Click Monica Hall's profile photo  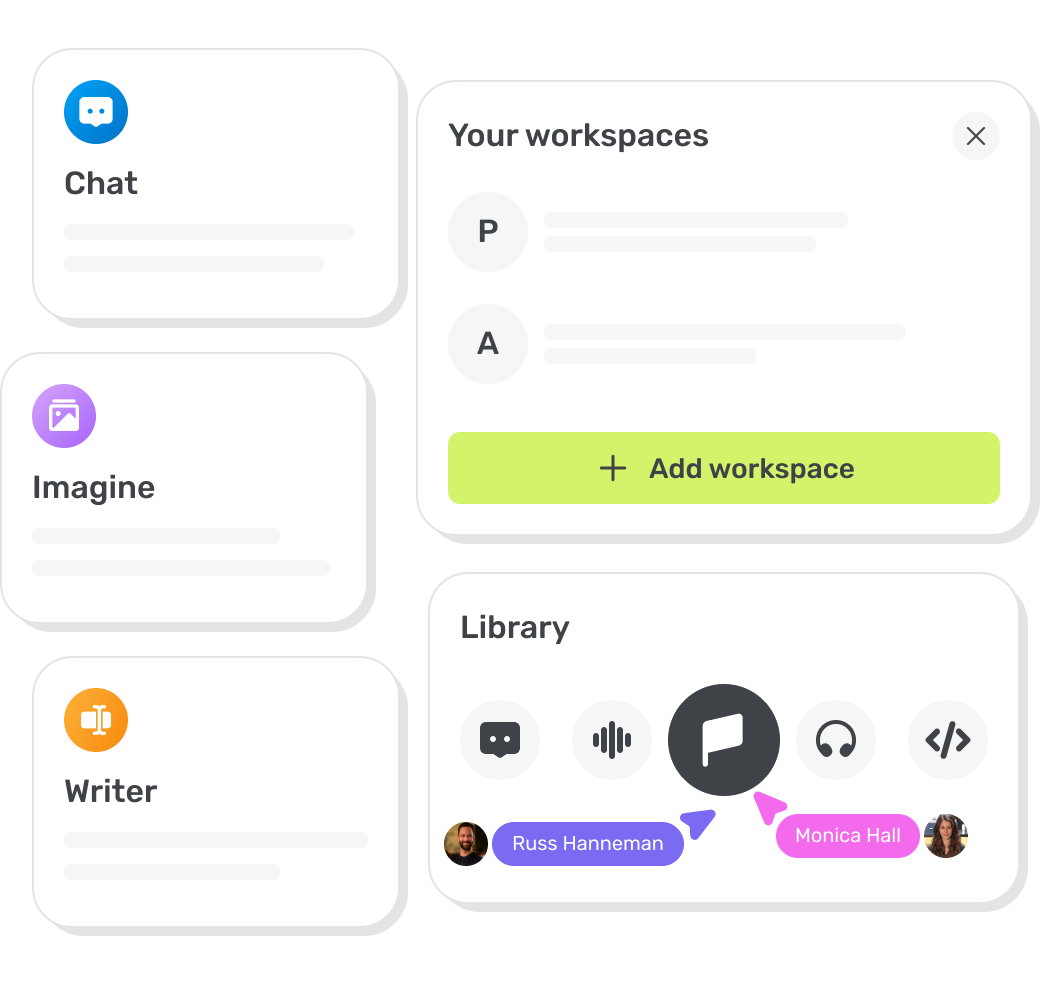click(946, 836)
